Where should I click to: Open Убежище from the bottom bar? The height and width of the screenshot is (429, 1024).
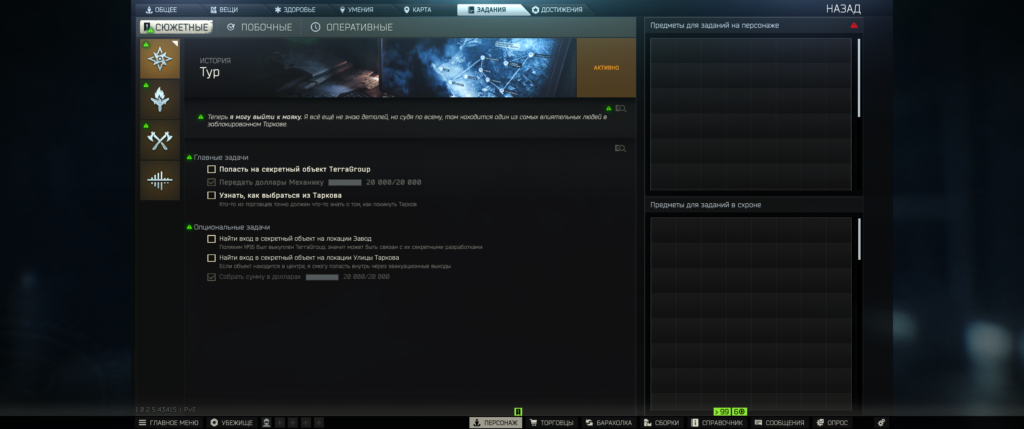click(232, 423)
